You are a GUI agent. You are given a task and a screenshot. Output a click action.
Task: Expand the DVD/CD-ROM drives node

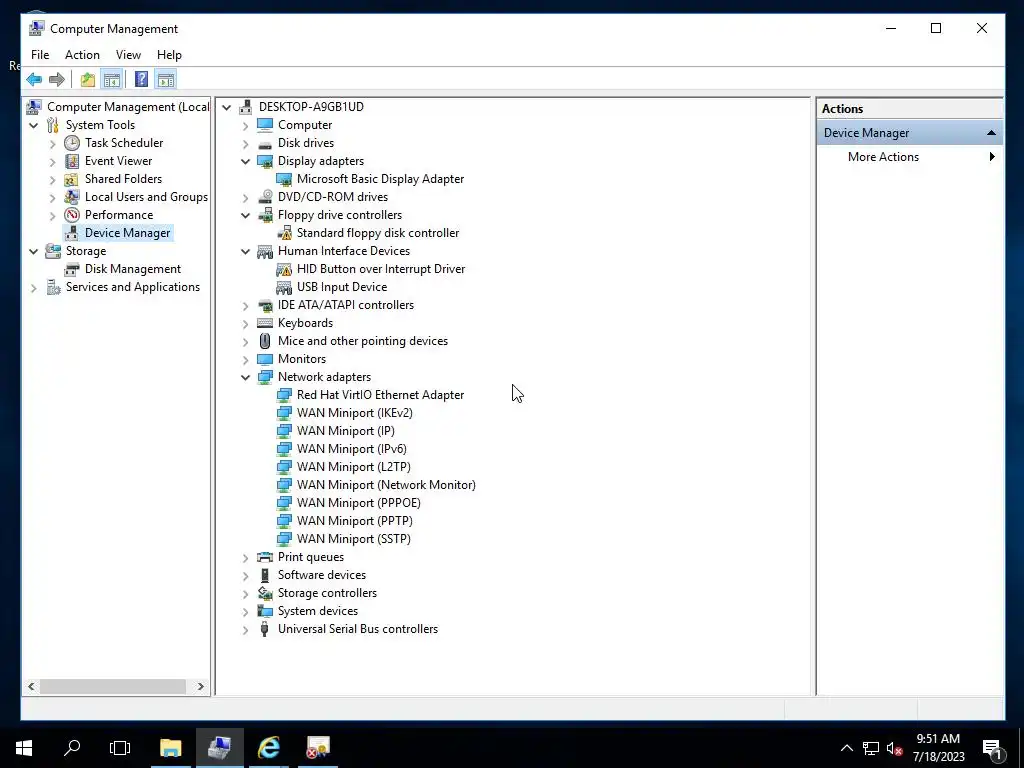coord(246,197)
